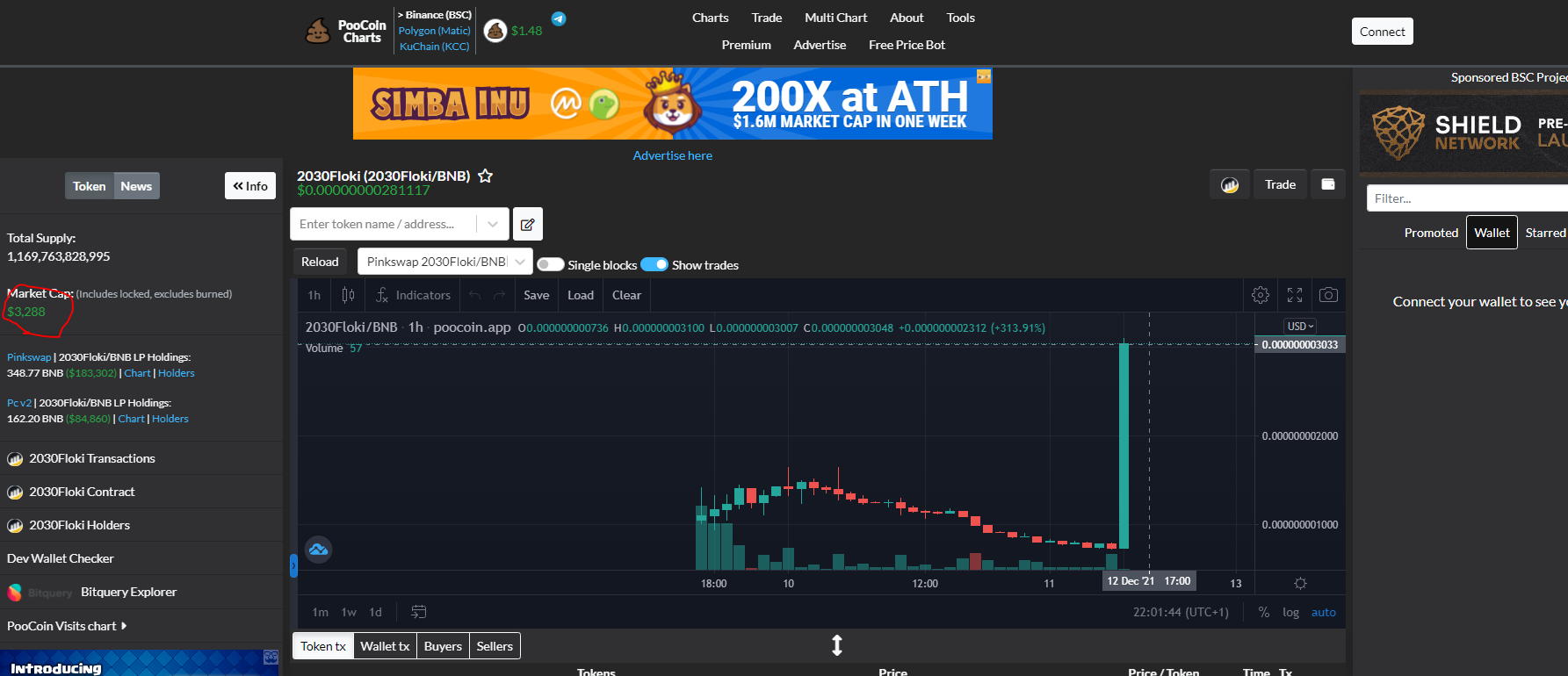
Task: Click the vertical resize arrows icon
Action: [x=837, y=645]
